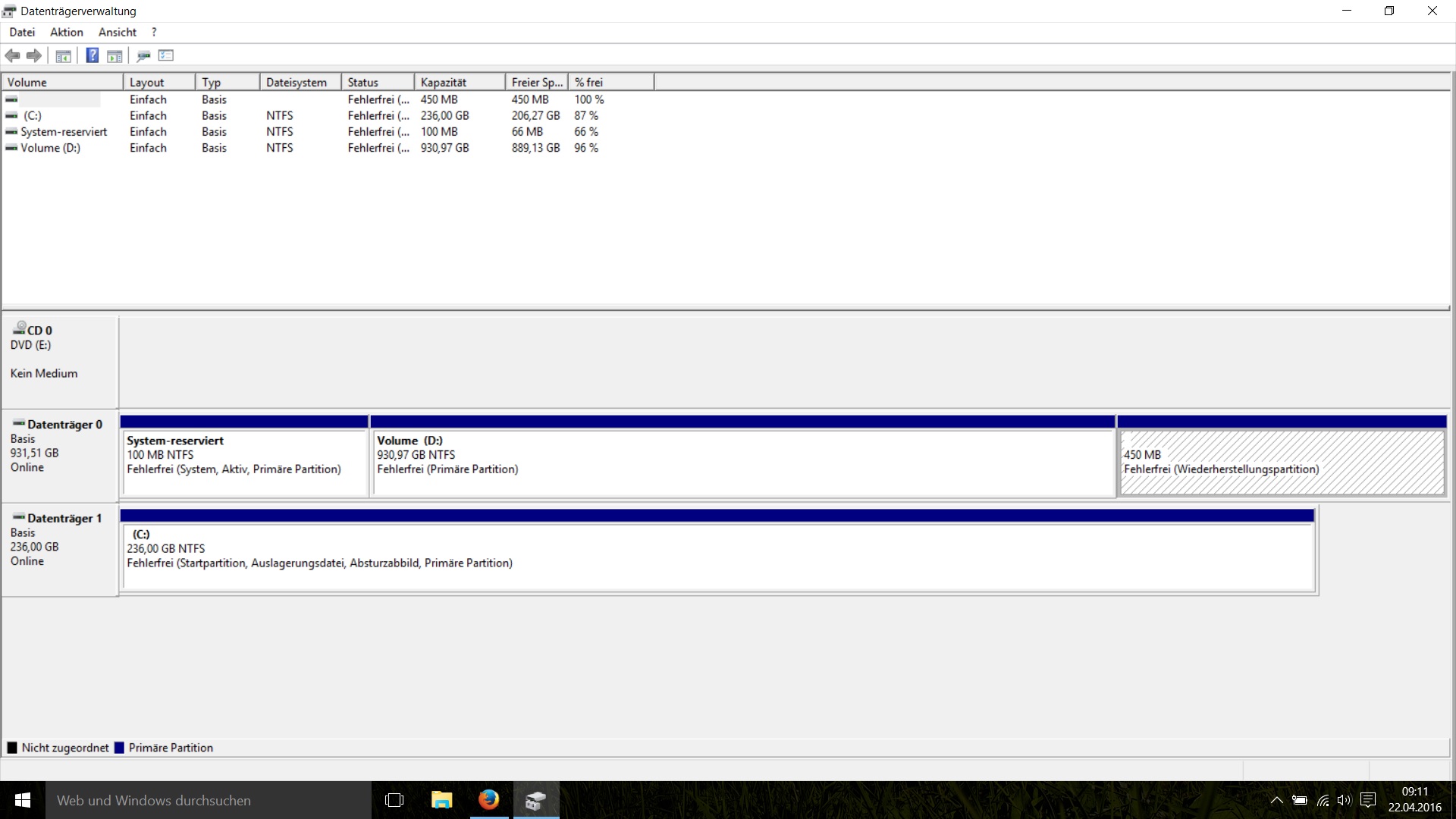
Task: Click the show/hide console tree toolbar icon
Action: (x=64, y=55)
